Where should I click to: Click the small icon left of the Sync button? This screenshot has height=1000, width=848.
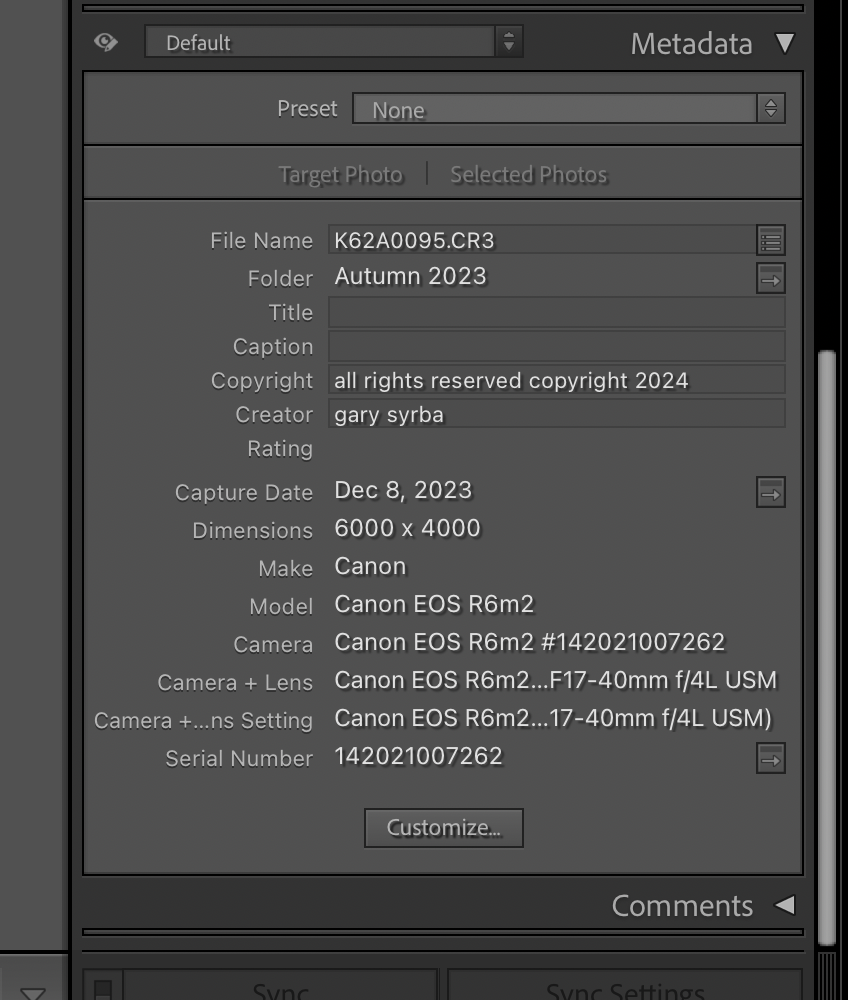point(103,985)
